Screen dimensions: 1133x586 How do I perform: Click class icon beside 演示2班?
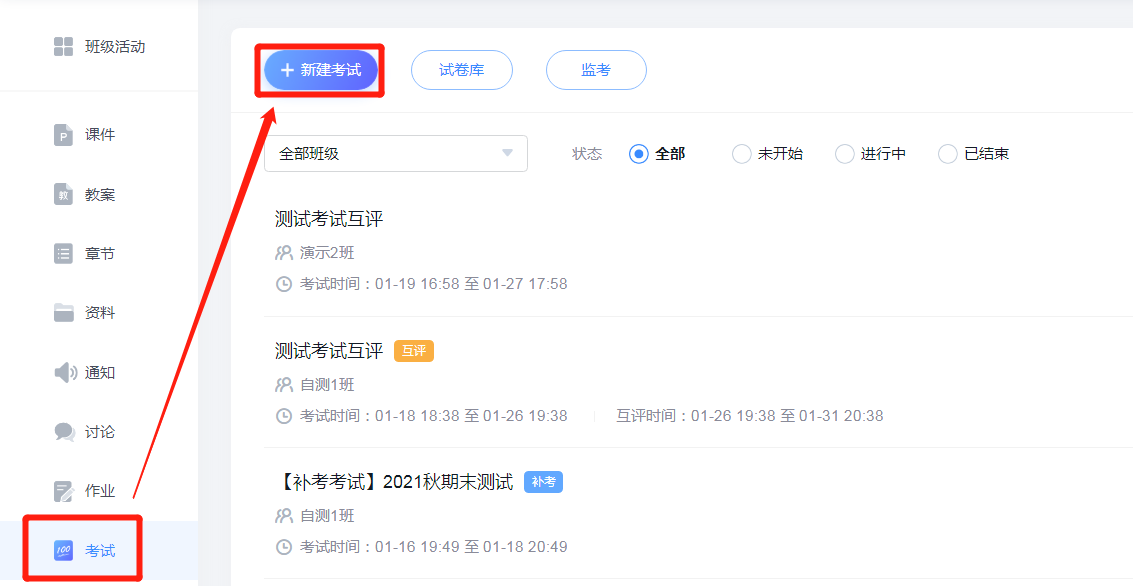pyautogui.click(x=283, y=253)
